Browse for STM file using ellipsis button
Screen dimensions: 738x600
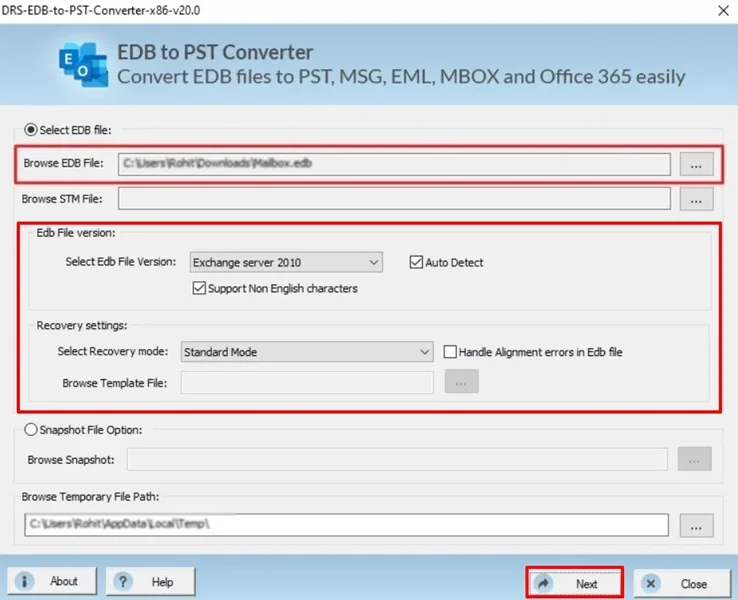pos(696,199)
